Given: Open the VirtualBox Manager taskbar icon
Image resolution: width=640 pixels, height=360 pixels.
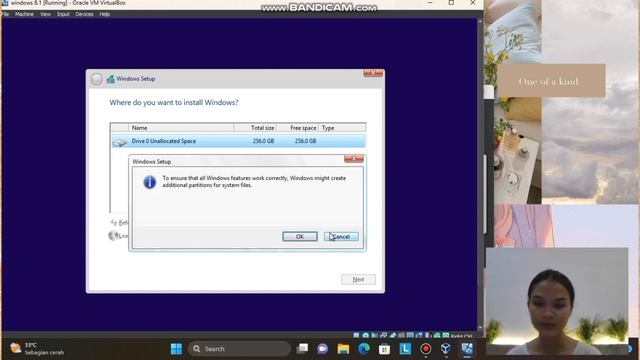Looking at the screenshot, I should [446, 349].
